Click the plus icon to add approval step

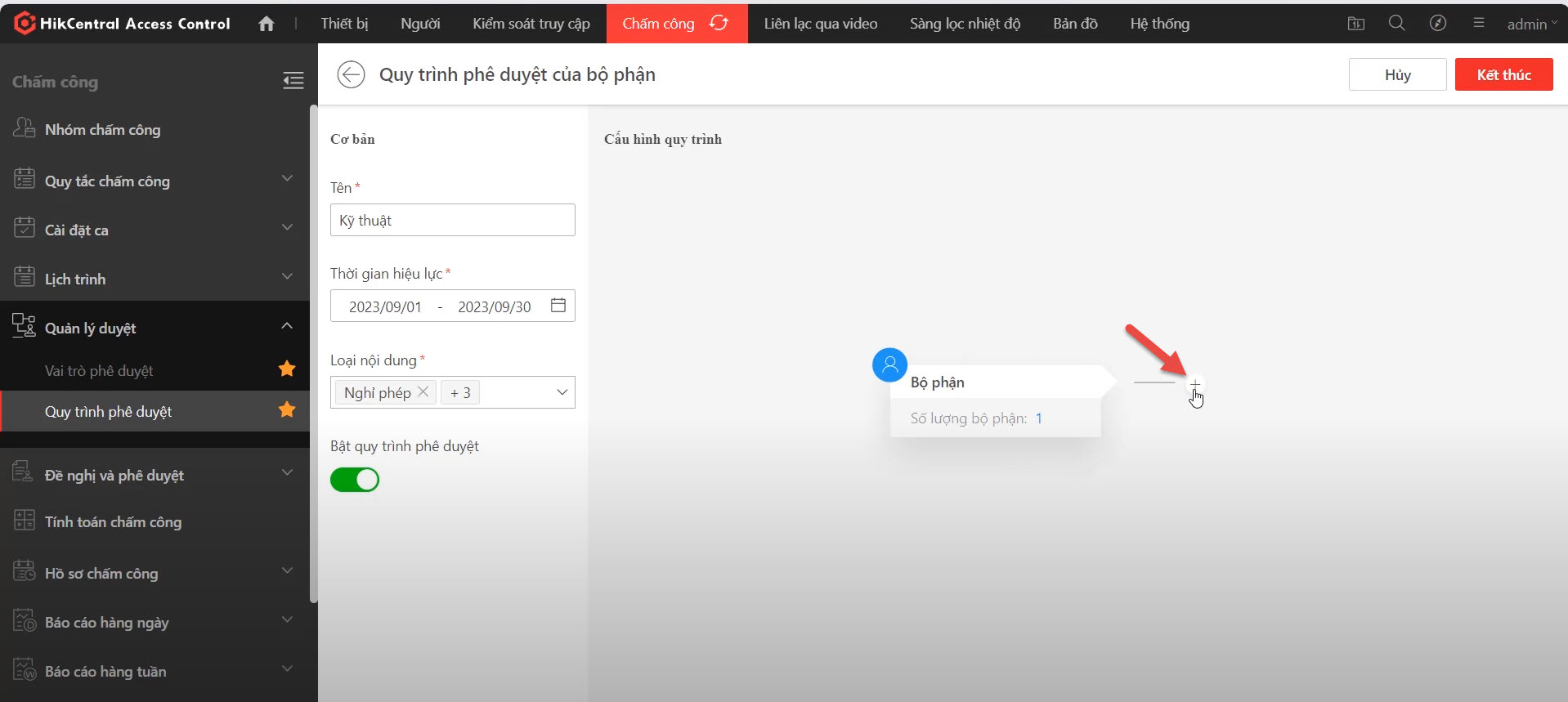click(x=1194, y=384)
